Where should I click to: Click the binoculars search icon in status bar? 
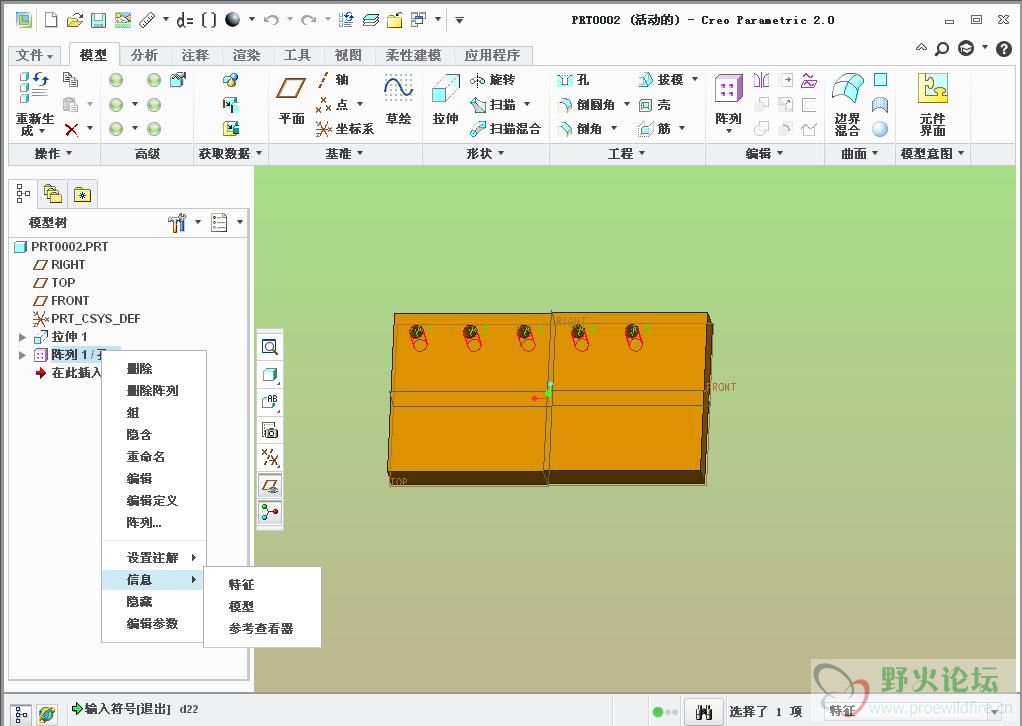click(x=703, y=712)
